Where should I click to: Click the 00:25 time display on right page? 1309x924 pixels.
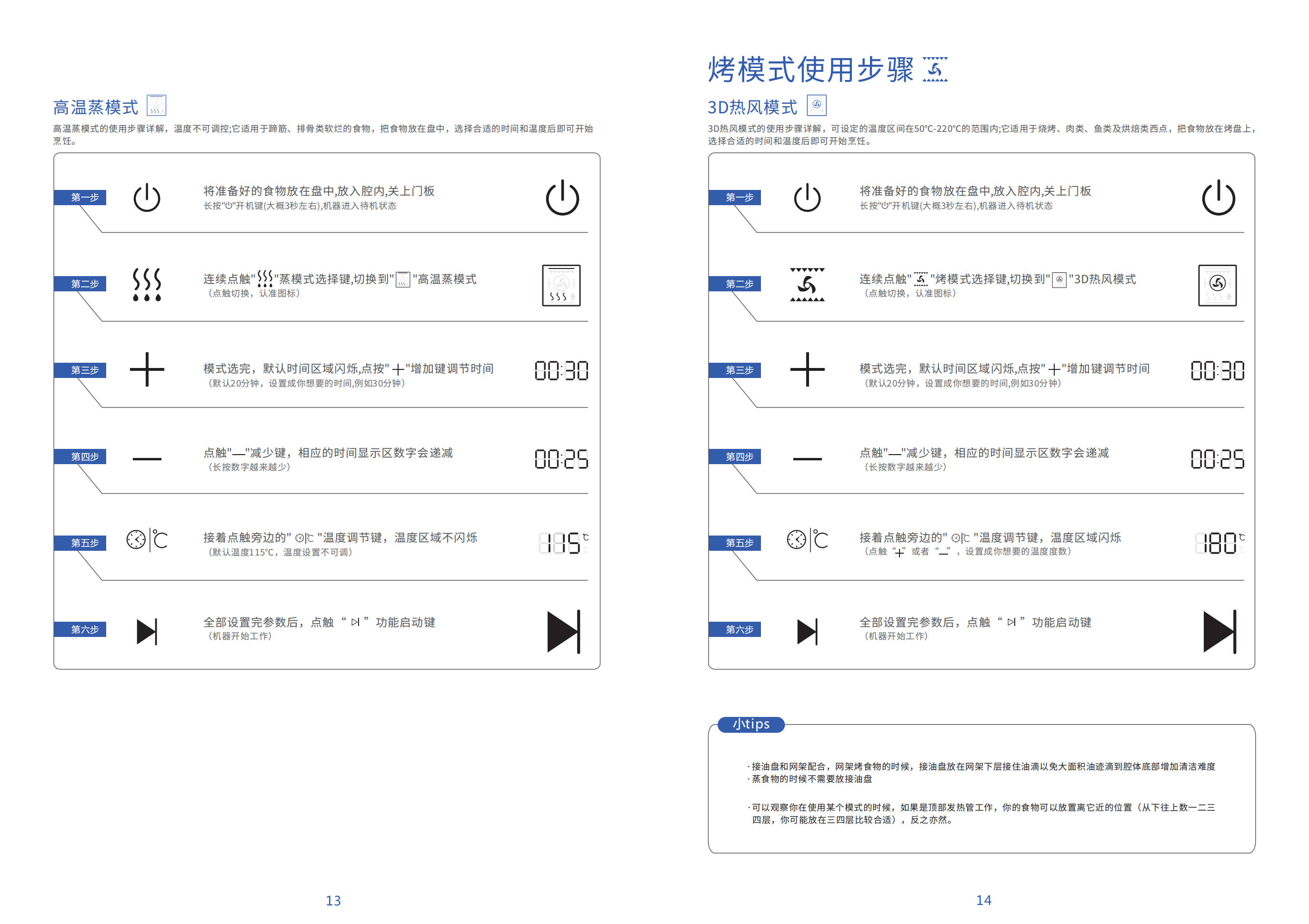click(x=1217, y=458)
